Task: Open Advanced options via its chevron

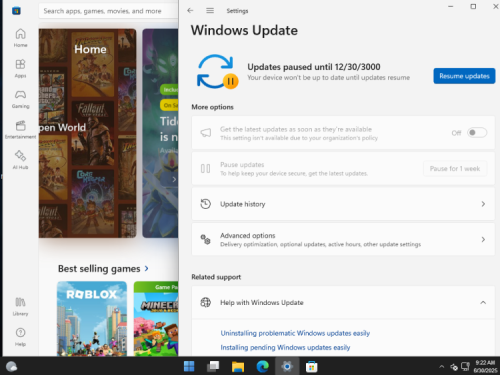Action: 483,239
